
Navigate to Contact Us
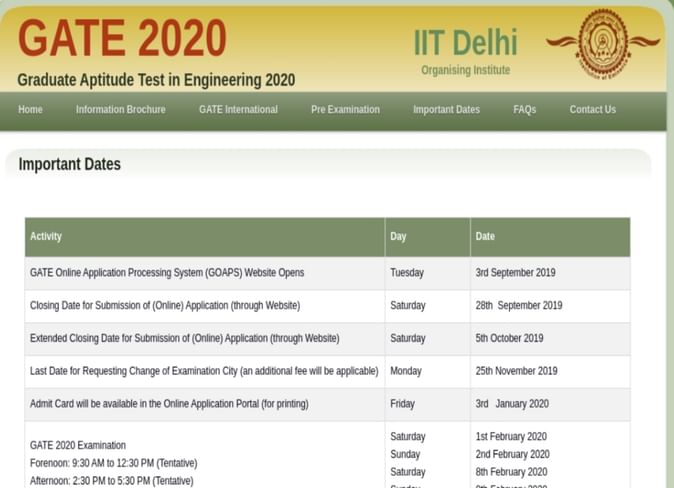(592, 110)
